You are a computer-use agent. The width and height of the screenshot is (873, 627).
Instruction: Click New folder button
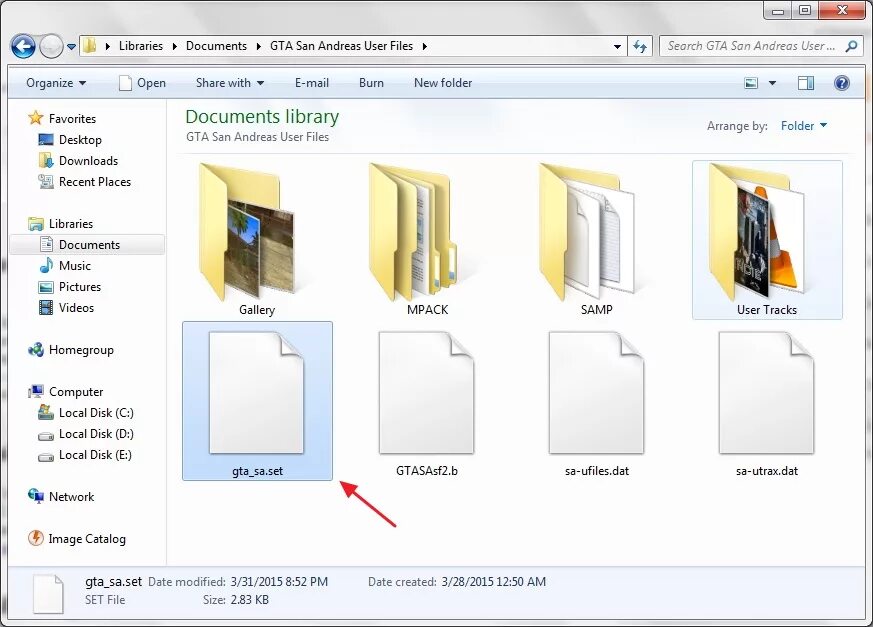pyautogui.click(x=443, y=83)
